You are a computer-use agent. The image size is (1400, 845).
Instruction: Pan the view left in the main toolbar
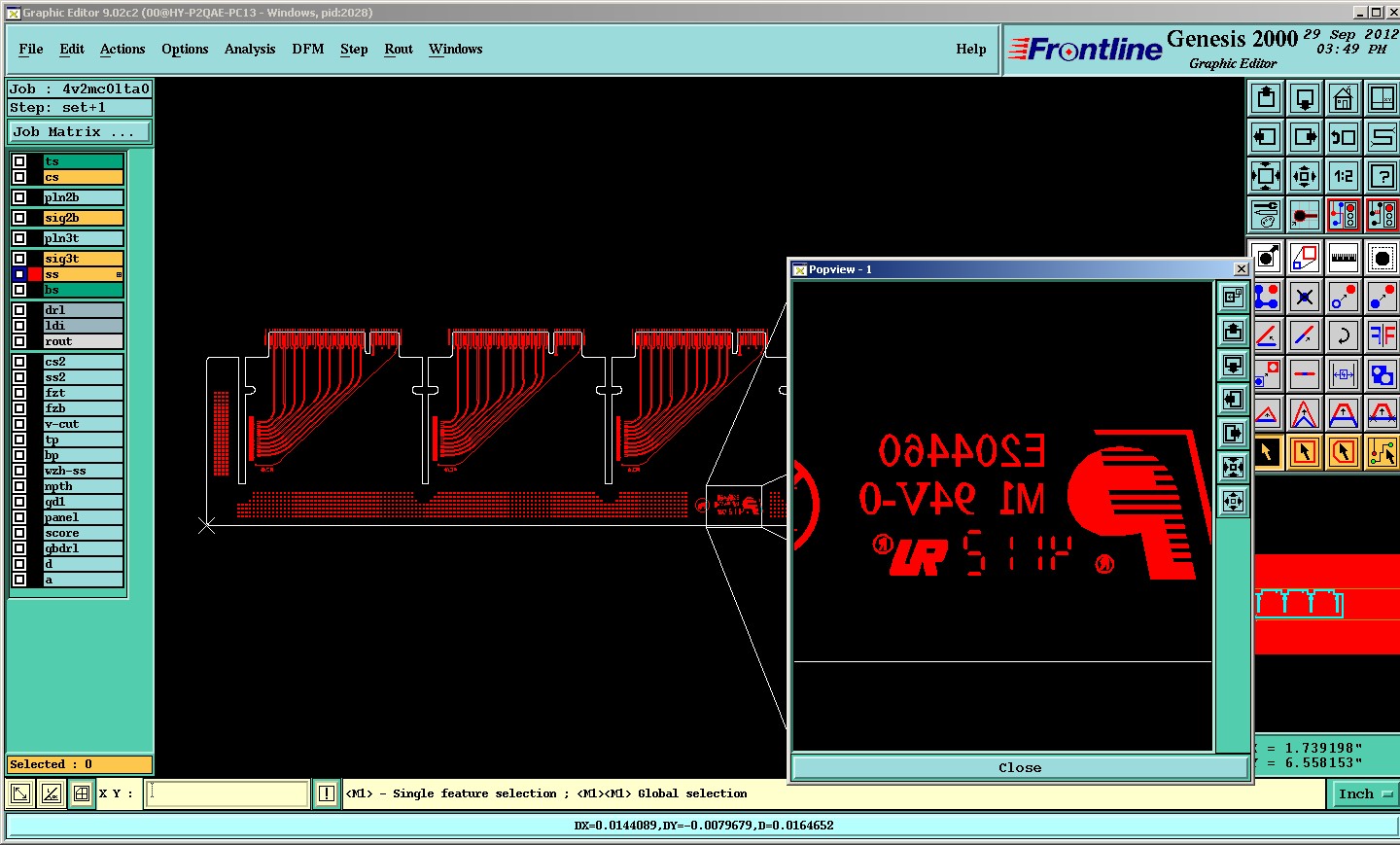click(1266, 137)
